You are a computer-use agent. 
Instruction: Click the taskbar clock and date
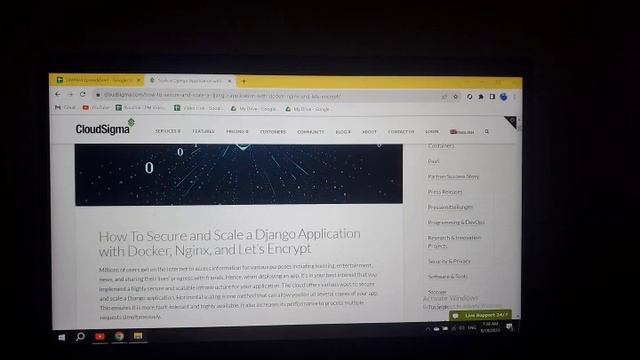click(x=490, y=327)
